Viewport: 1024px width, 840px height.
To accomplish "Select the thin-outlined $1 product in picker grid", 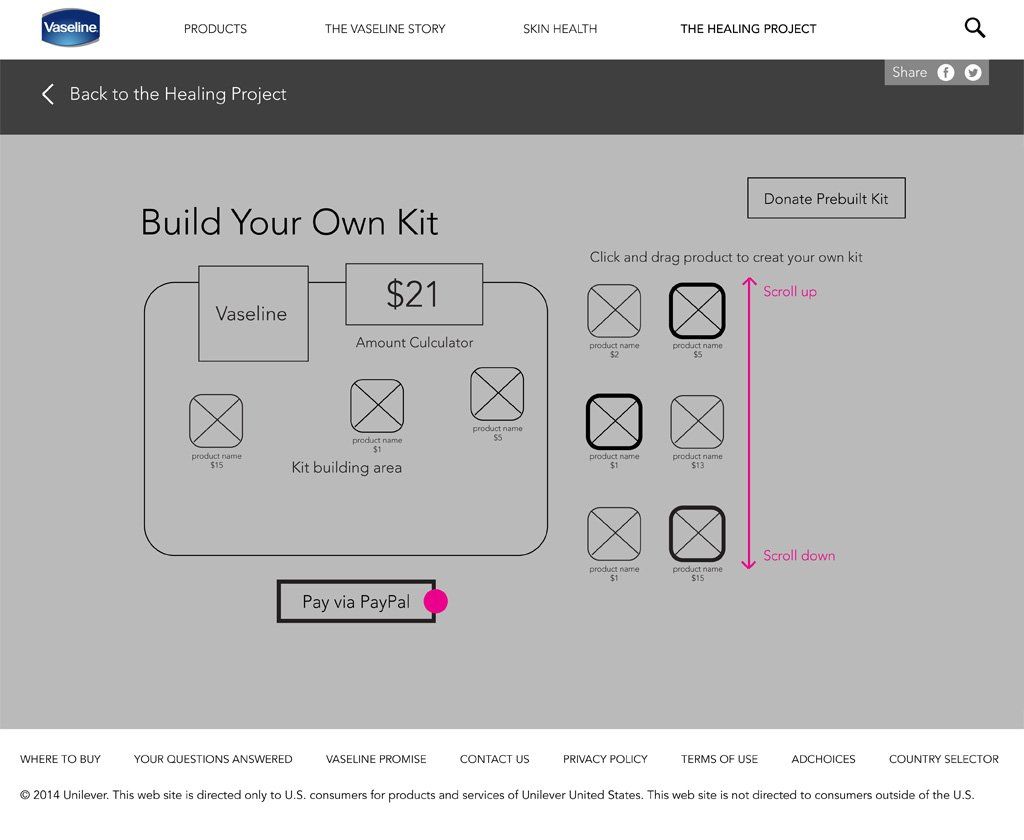I will 614,534.
